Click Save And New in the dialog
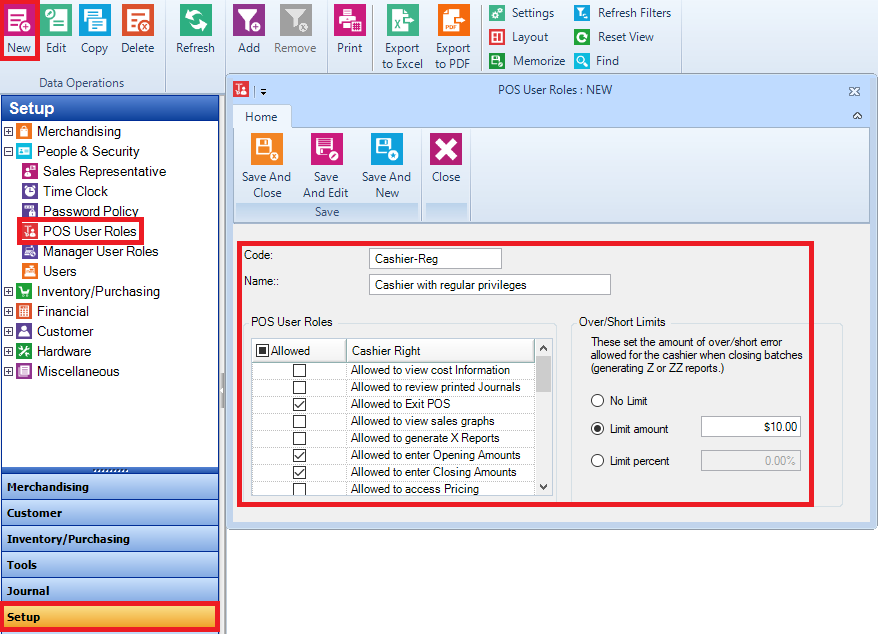This screenshot has width=878, height=634. click(x=386, y=162)
